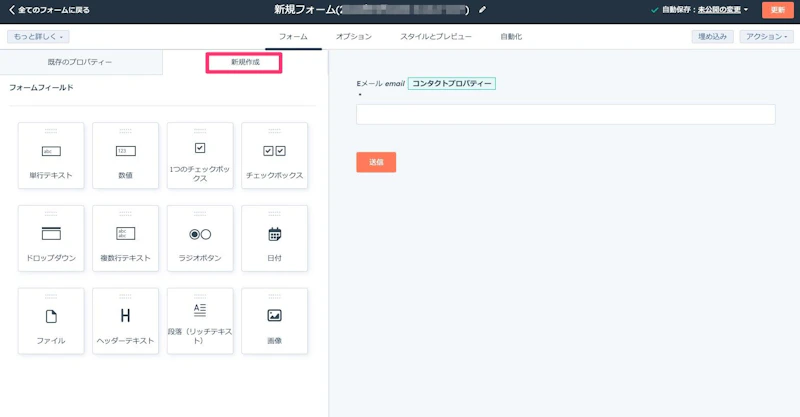Screen dimensions: 800x417
Task: Go back via 全てのフォームに戻る
Action: pos(49,10)
